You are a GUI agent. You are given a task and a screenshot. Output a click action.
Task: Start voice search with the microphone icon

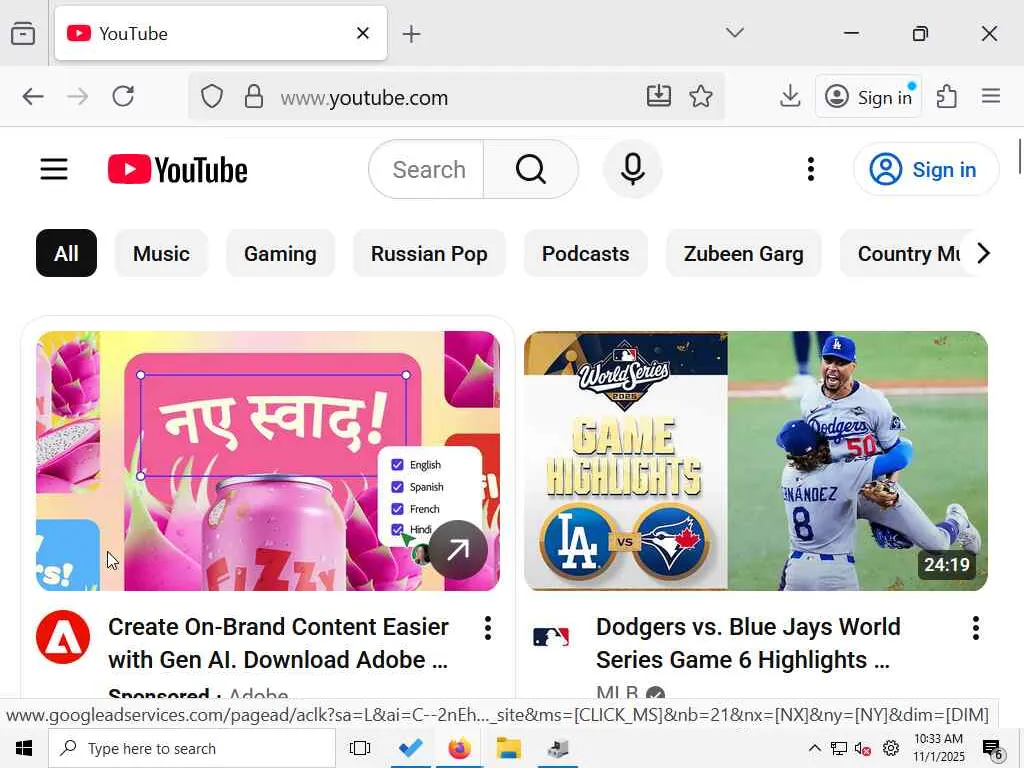click(632, 170)
